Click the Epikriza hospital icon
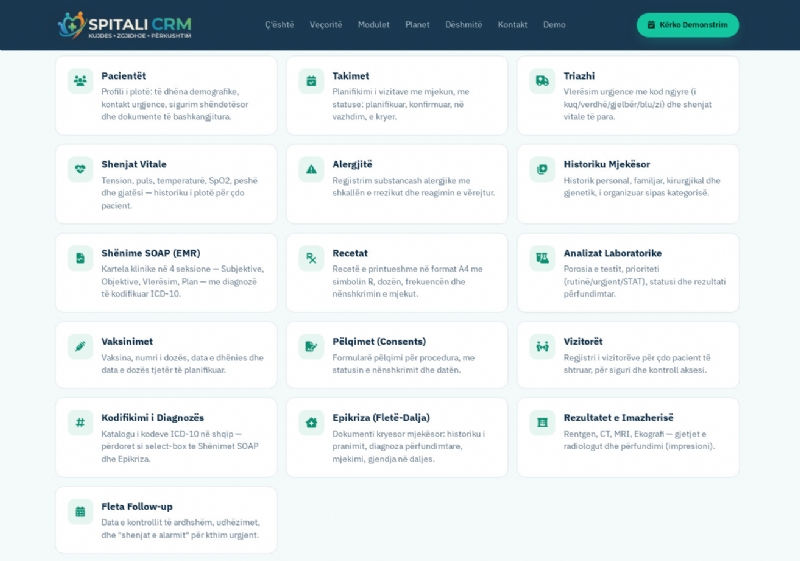Viewport: 800px width, 561px height. click(311, 423)
